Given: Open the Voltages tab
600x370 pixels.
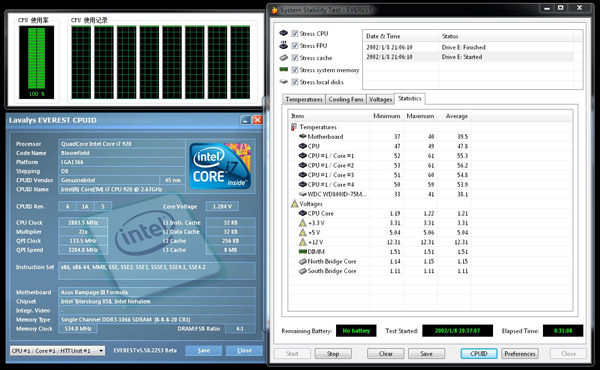Looking at the screenshot, I should [x=380, y=99].
